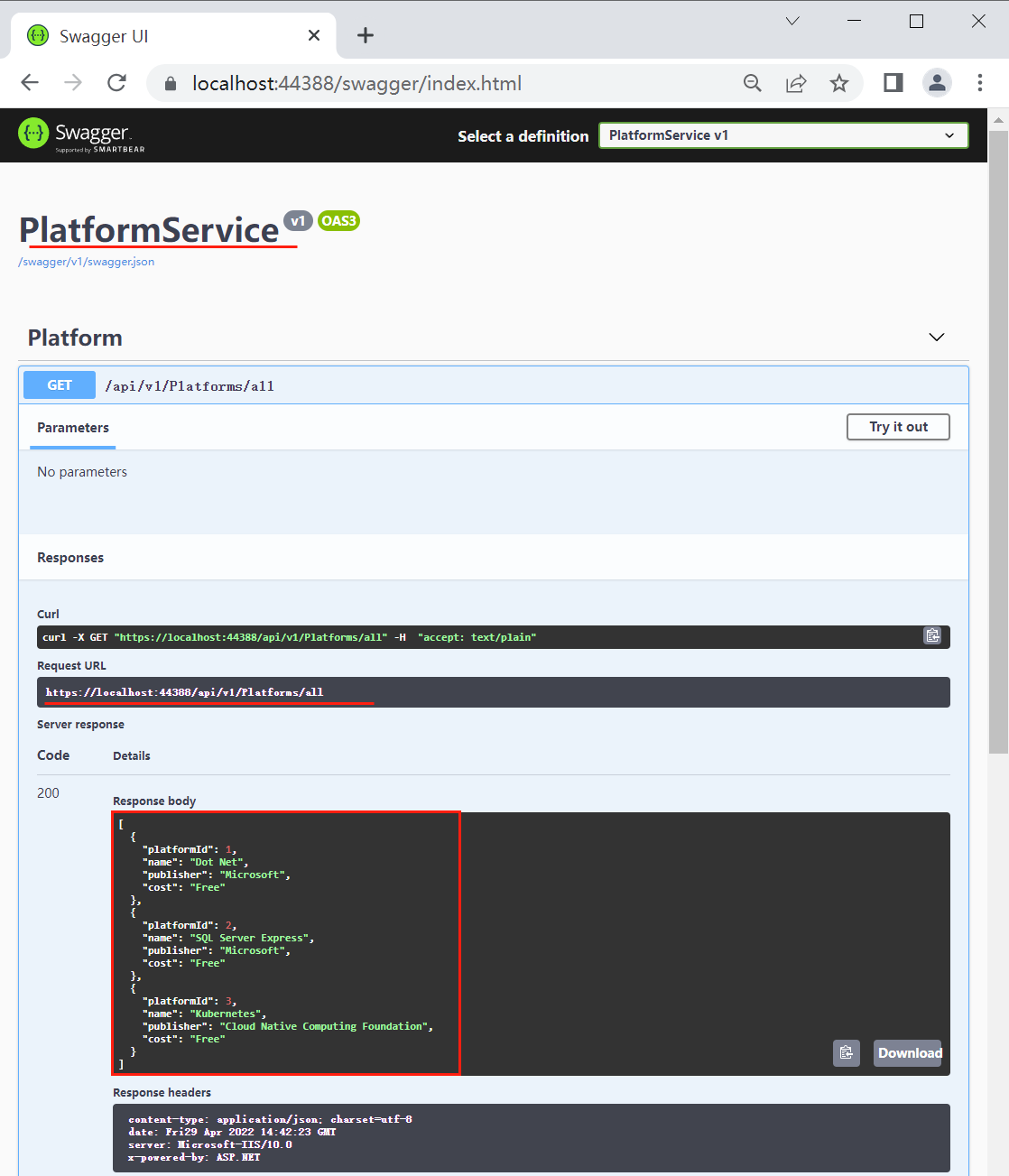Share this page via share icon
1009x1176 pixels.
[x=796, y=83]
